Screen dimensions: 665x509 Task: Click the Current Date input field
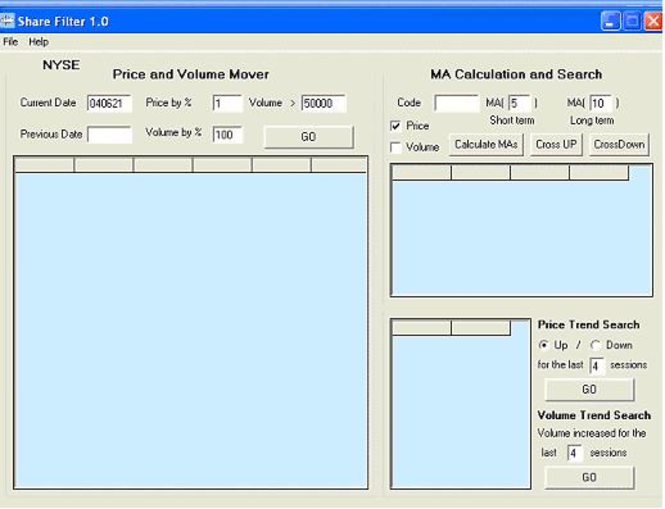[x=109, y=103]
